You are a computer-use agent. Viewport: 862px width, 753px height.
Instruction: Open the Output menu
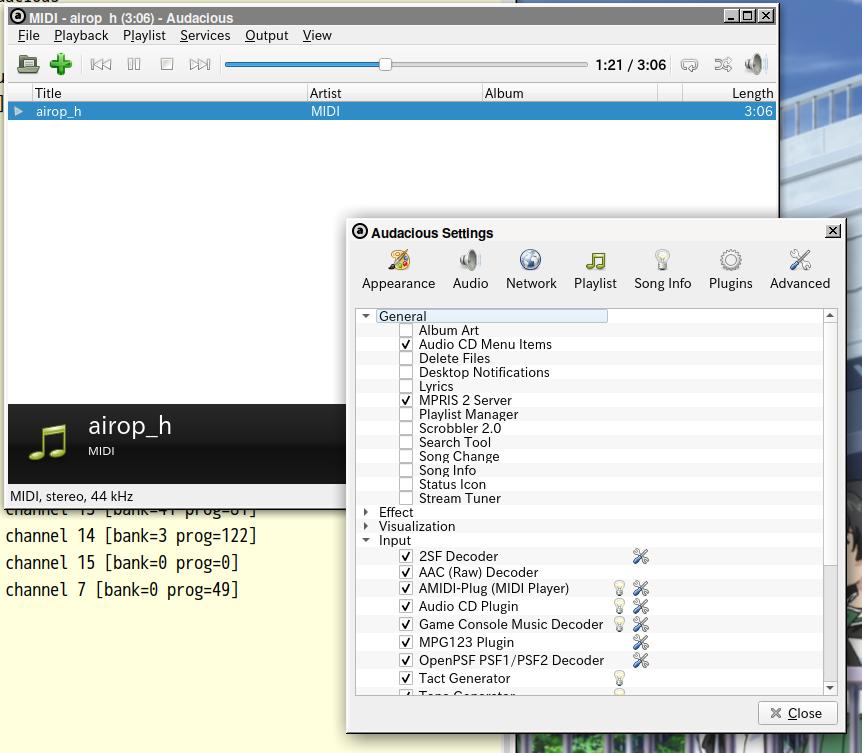[x=267, y=35]
